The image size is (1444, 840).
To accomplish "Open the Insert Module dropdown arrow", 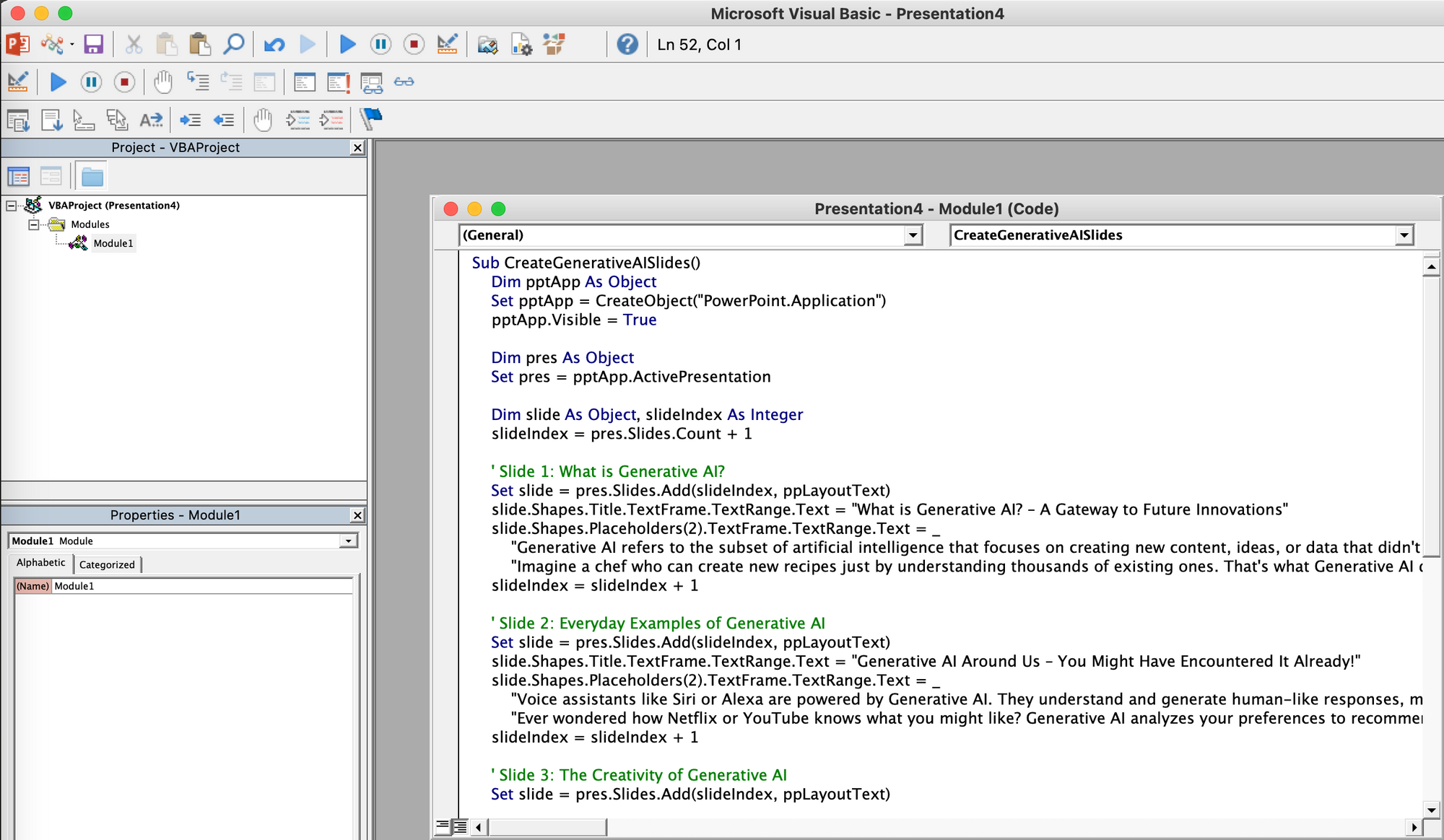I will tap(72, 45).
